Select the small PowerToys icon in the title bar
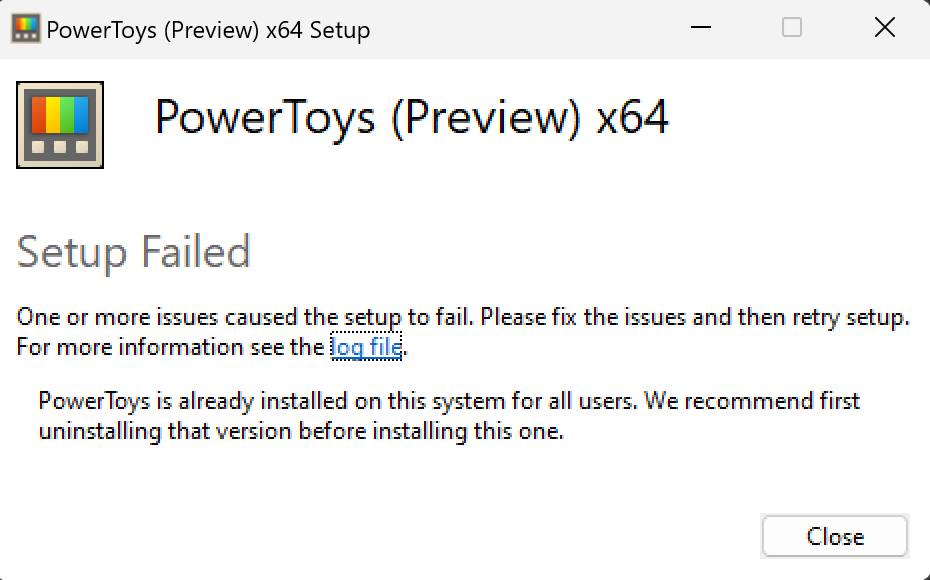The width and height of the screenshot is (930, 580). 26,28
